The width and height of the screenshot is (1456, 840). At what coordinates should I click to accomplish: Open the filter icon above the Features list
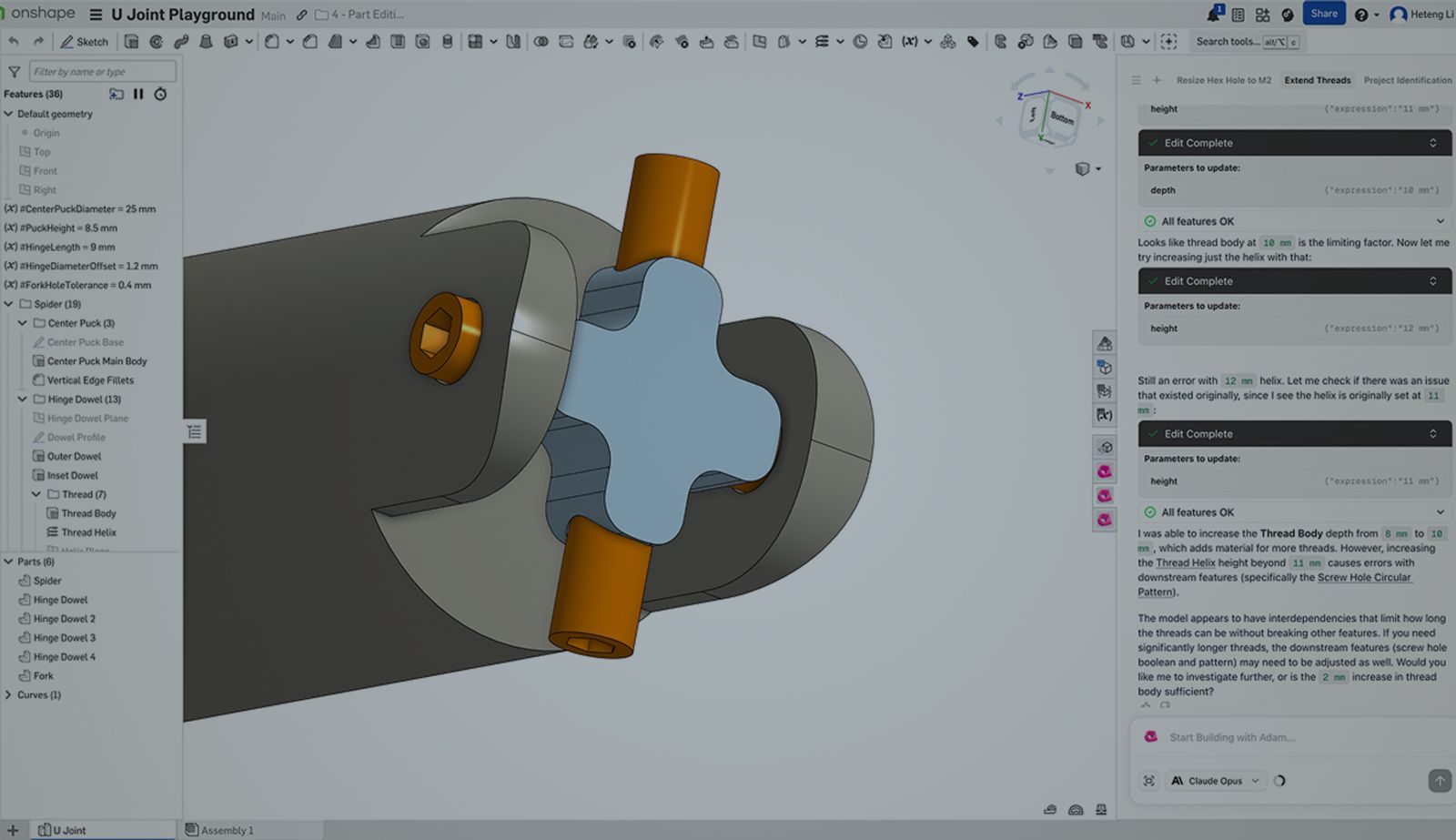[13, 71]
